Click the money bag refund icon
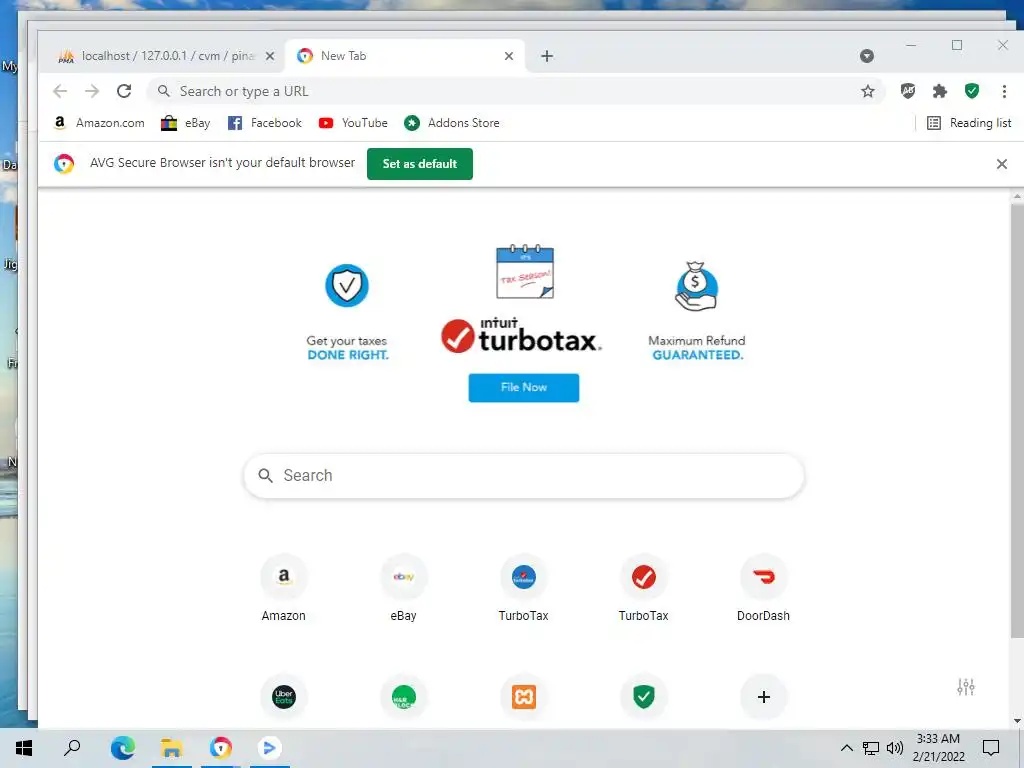This screenshot has width=1024, height=768. point(696,286)
